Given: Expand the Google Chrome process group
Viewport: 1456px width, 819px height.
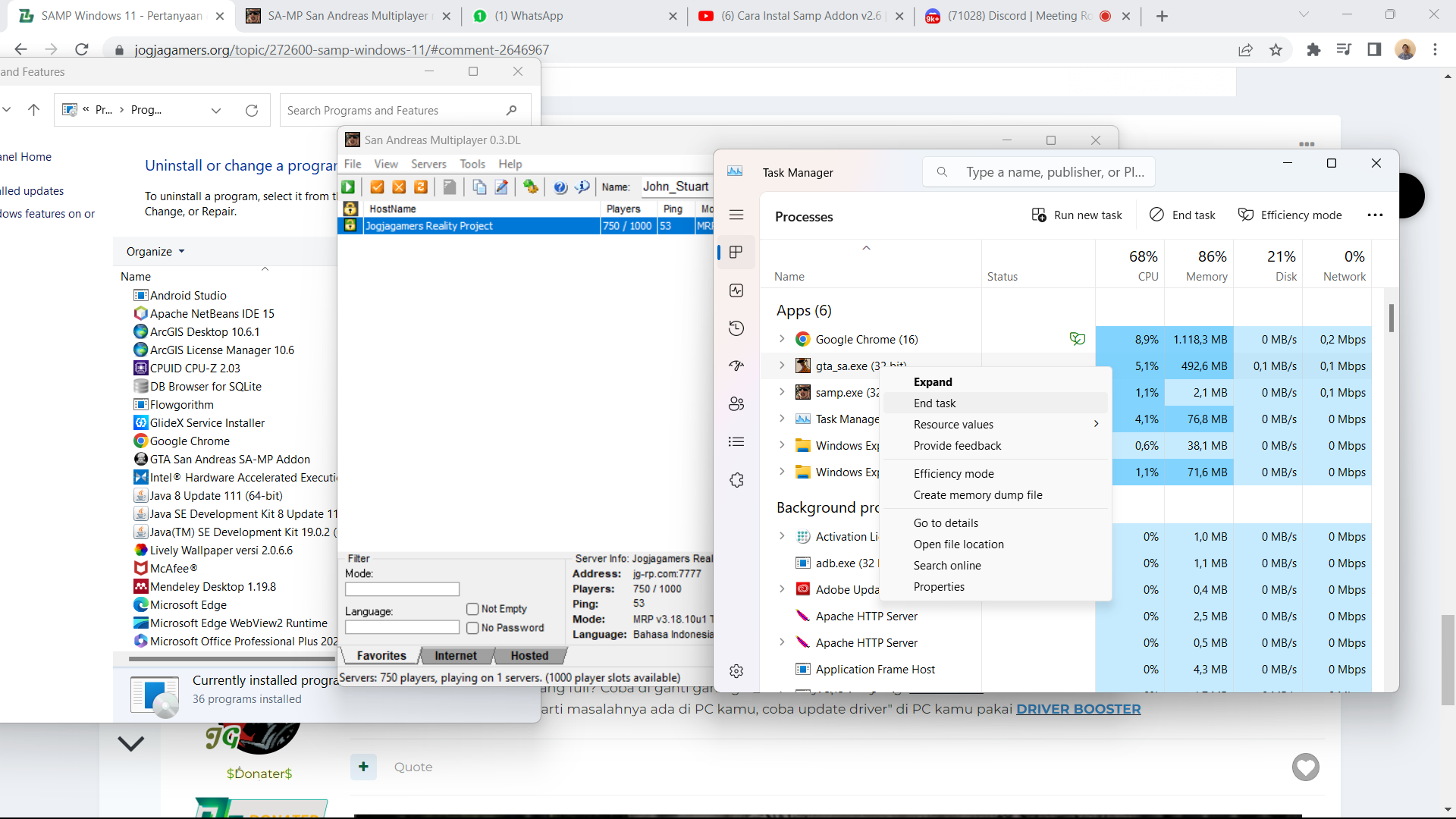Looking at the screenshot, I should (782, 339).
